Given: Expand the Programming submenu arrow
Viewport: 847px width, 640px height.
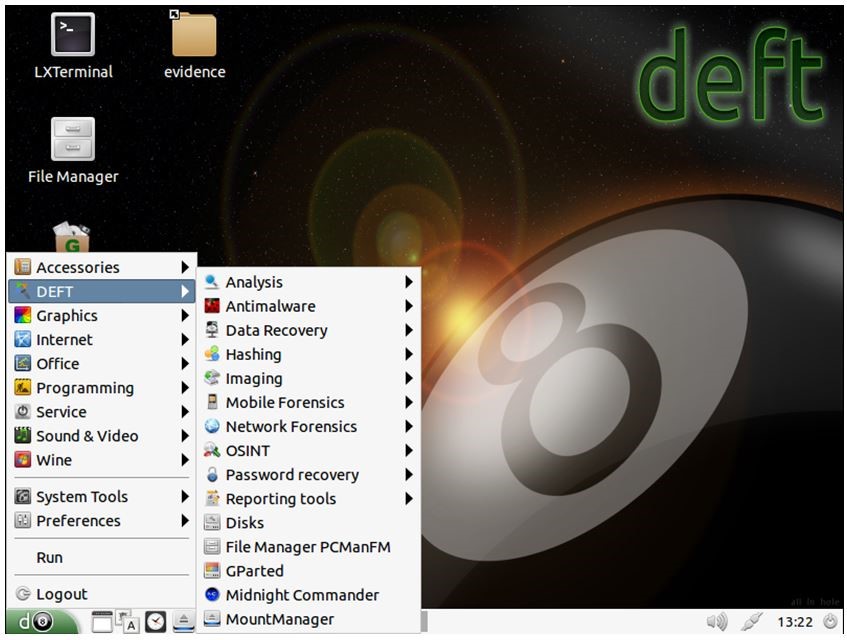Looking at the screenshot, I should pyautogui.click(x=185, y=388).
